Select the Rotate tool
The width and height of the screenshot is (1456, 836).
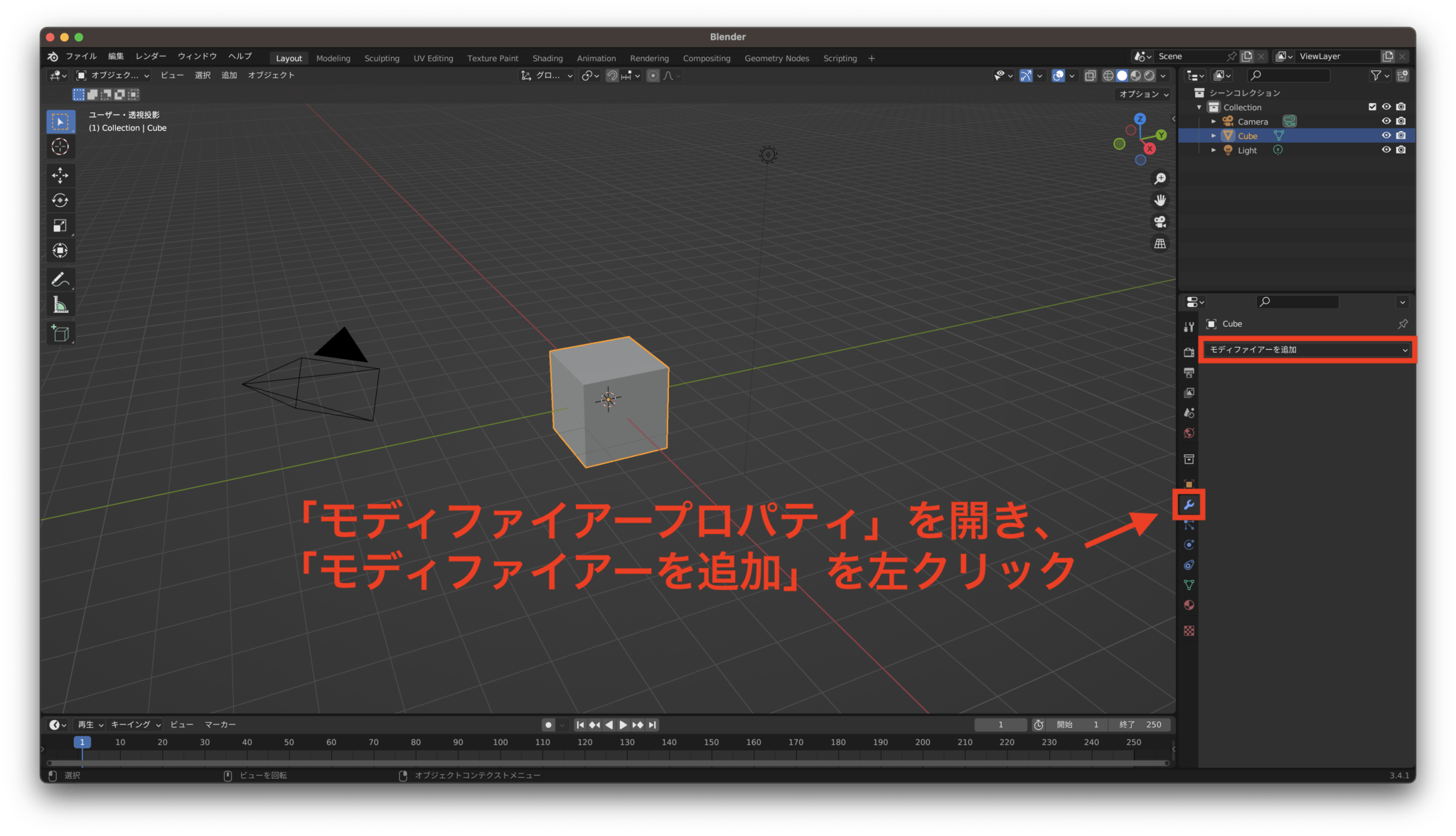(60, 200)
